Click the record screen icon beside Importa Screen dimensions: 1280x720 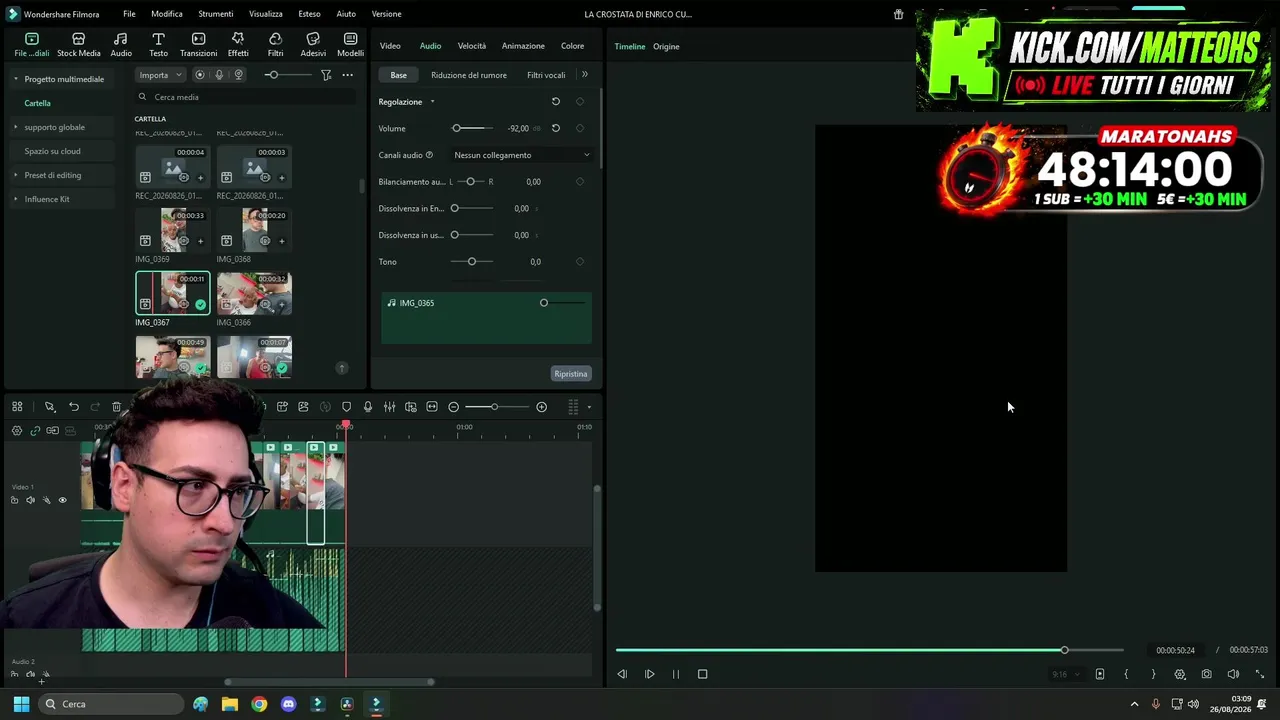(200, 75)
